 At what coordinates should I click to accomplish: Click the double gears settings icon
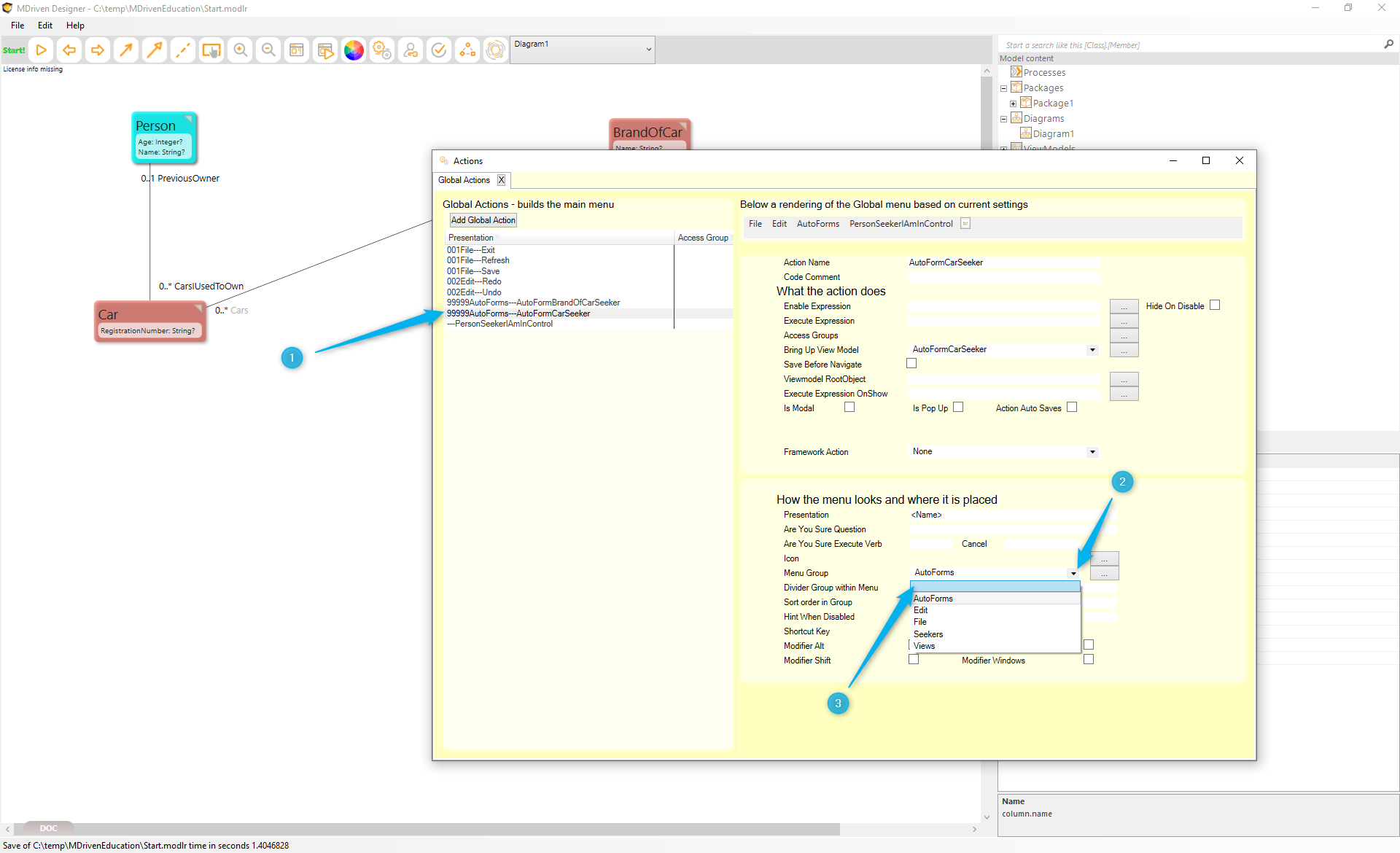click(x=382, y=50)
